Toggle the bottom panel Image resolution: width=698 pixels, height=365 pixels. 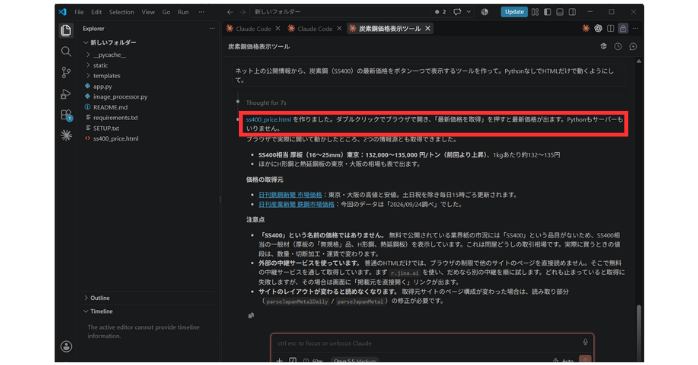[560, 12]
